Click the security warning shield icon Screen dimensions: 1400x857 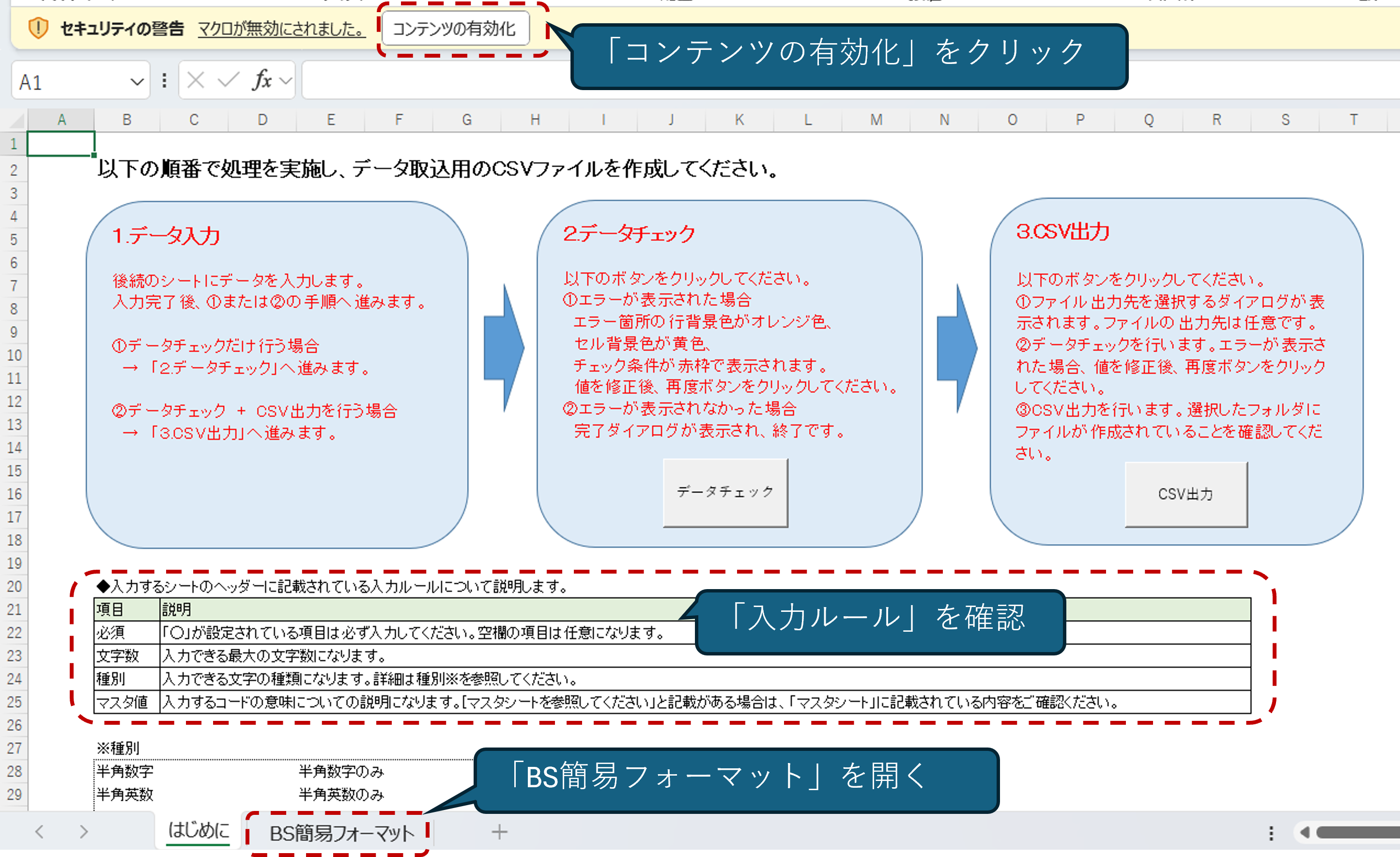pyautogui.click(x=38, y=28)
